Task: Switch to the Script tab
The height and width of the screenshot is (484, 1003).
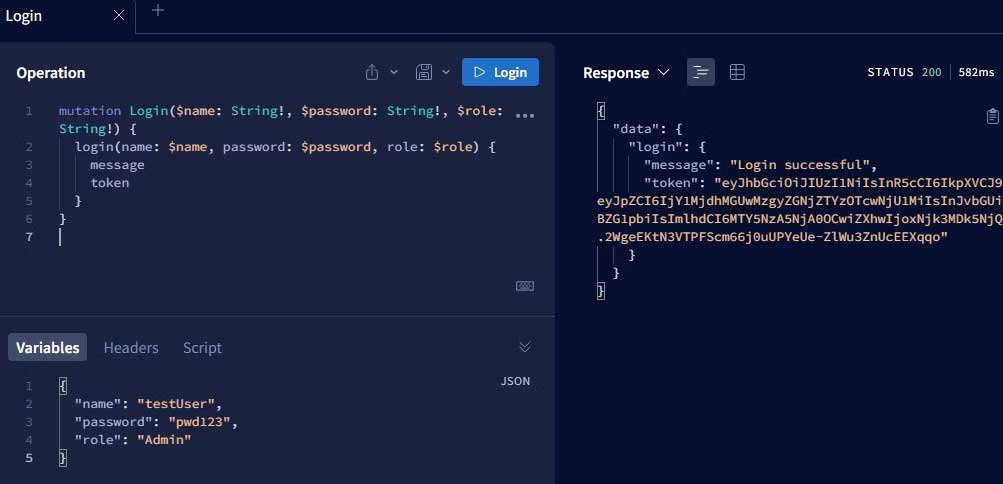Action: [x=202, y=348]
